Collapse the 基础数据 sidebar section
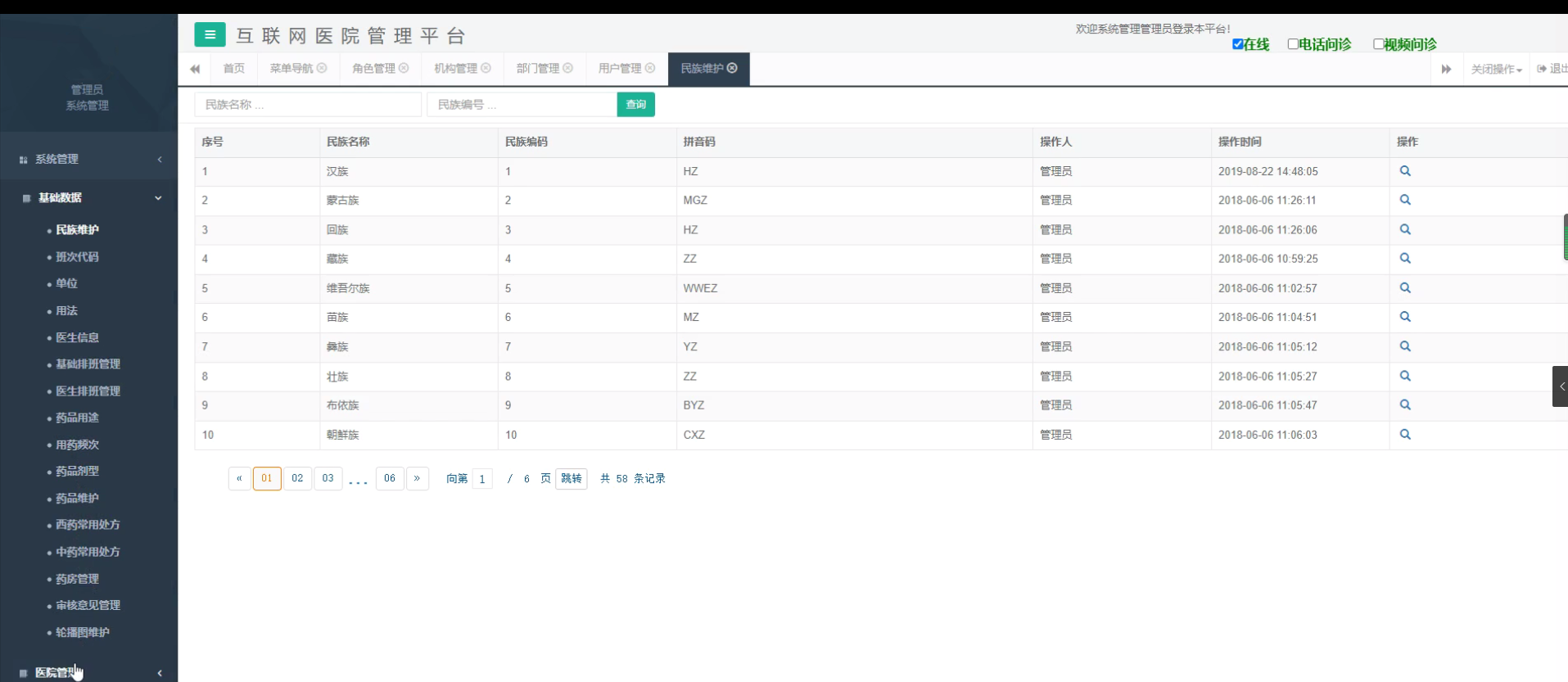 (88, 198)
